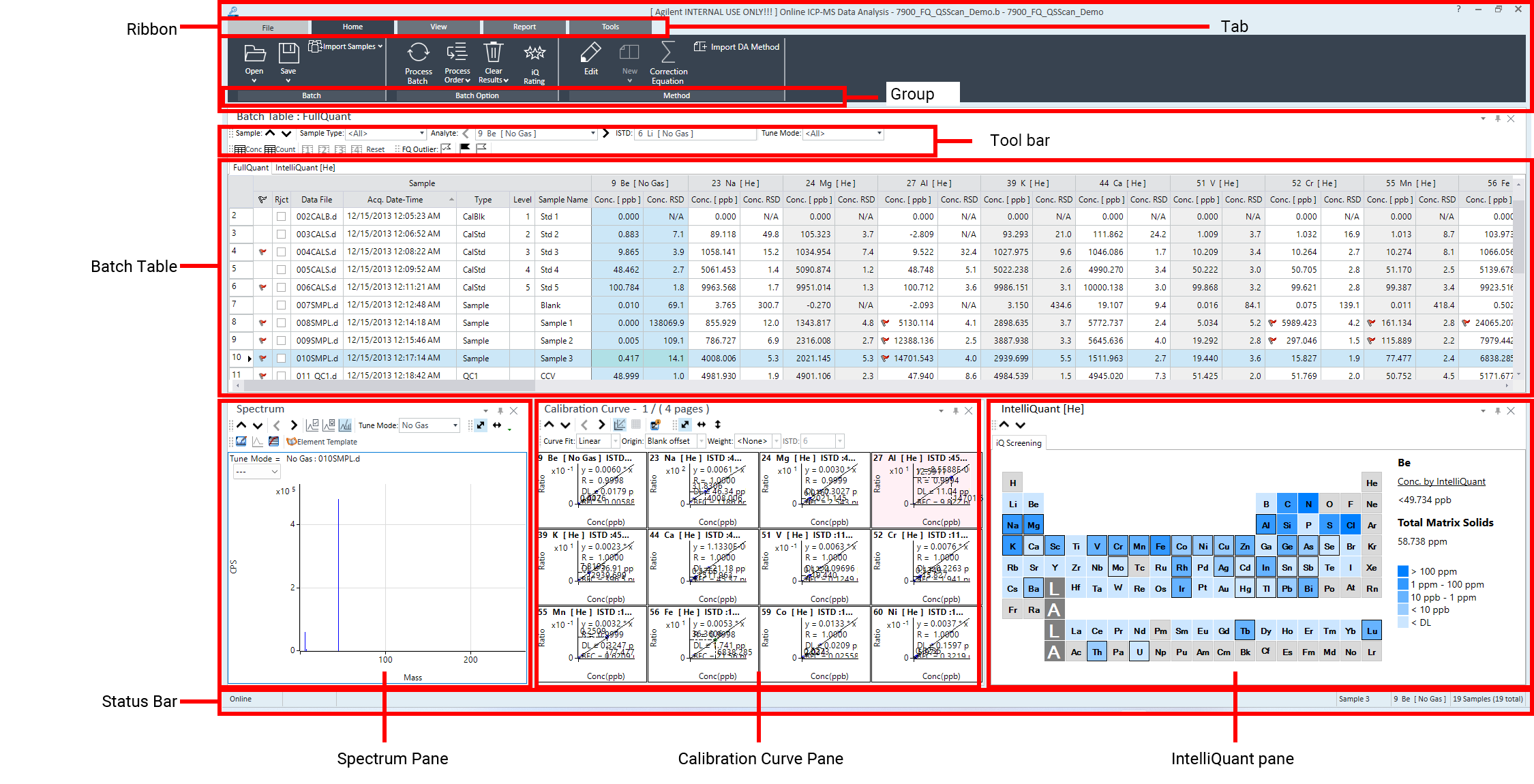1534x784 pixels.
Task: Check Rjct box for 004CALS.d
Action: 281,252
